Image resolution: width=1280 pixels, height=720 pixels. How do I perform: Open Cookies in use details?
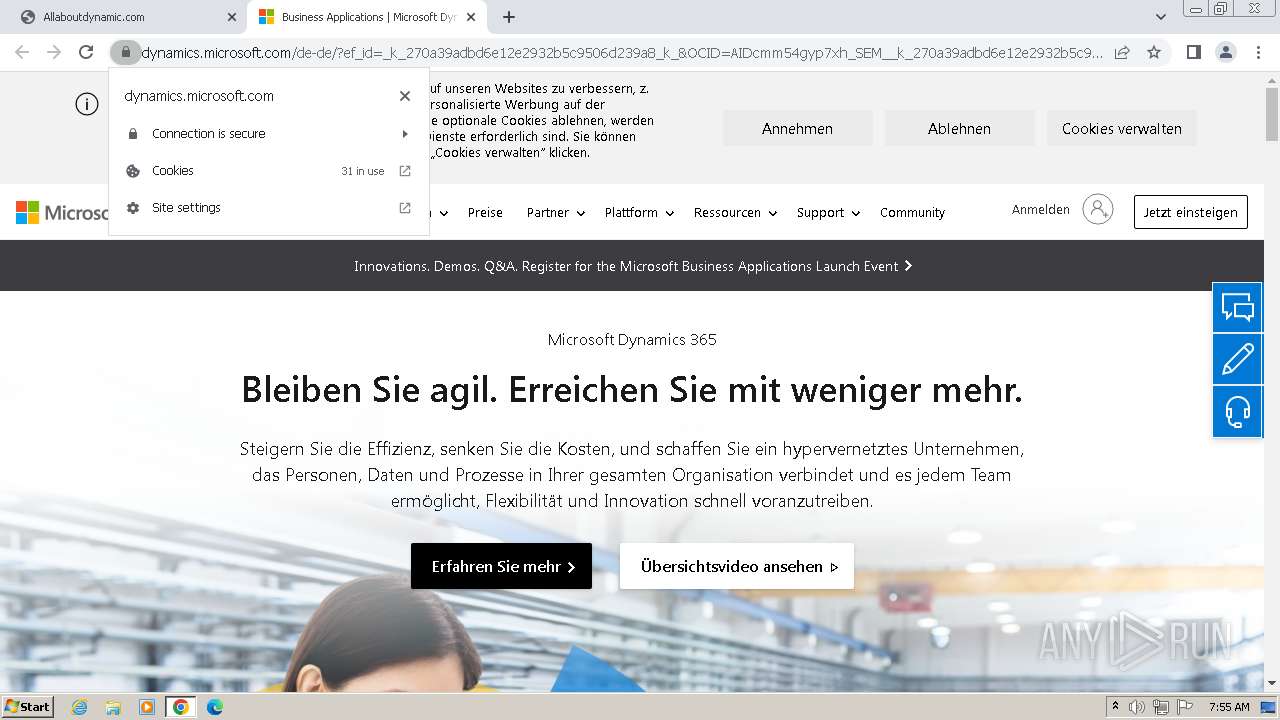tap(269, 171)
